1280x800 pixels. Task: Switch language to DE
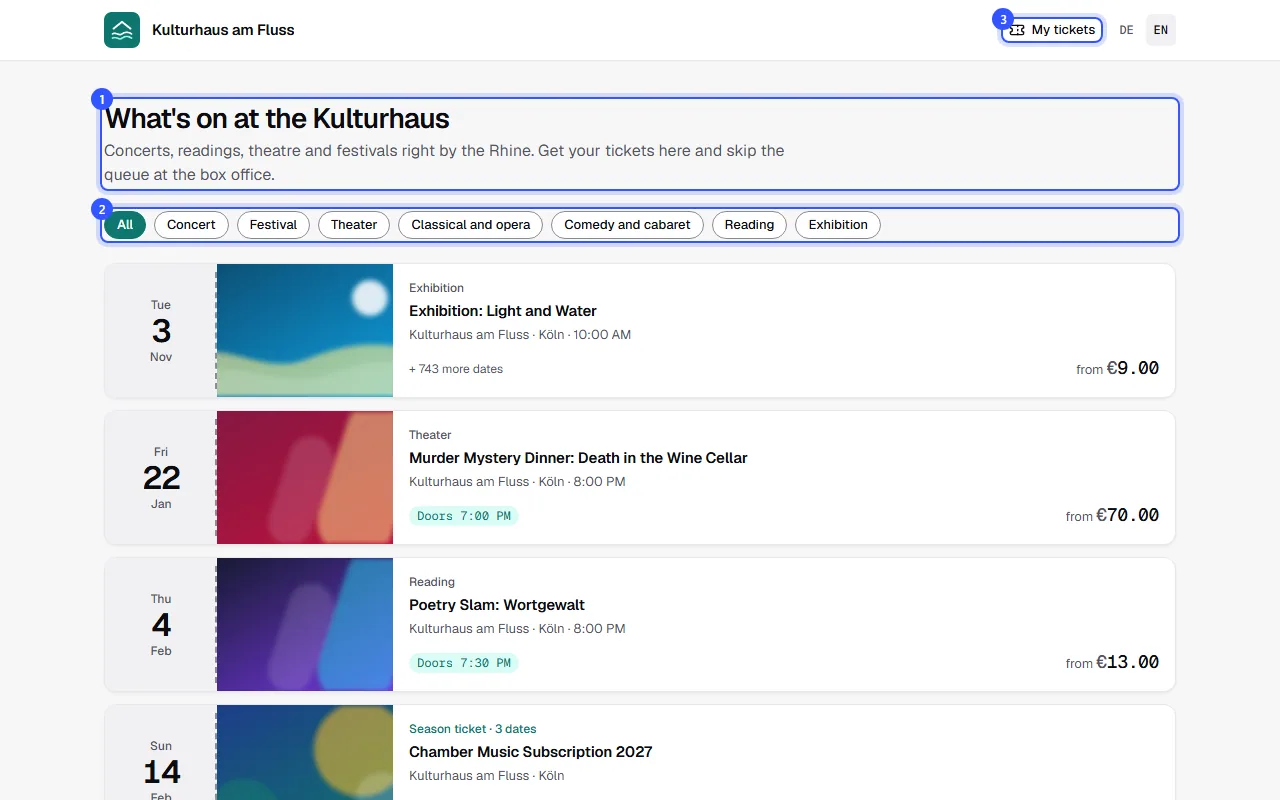click(x=1126, y=30)
